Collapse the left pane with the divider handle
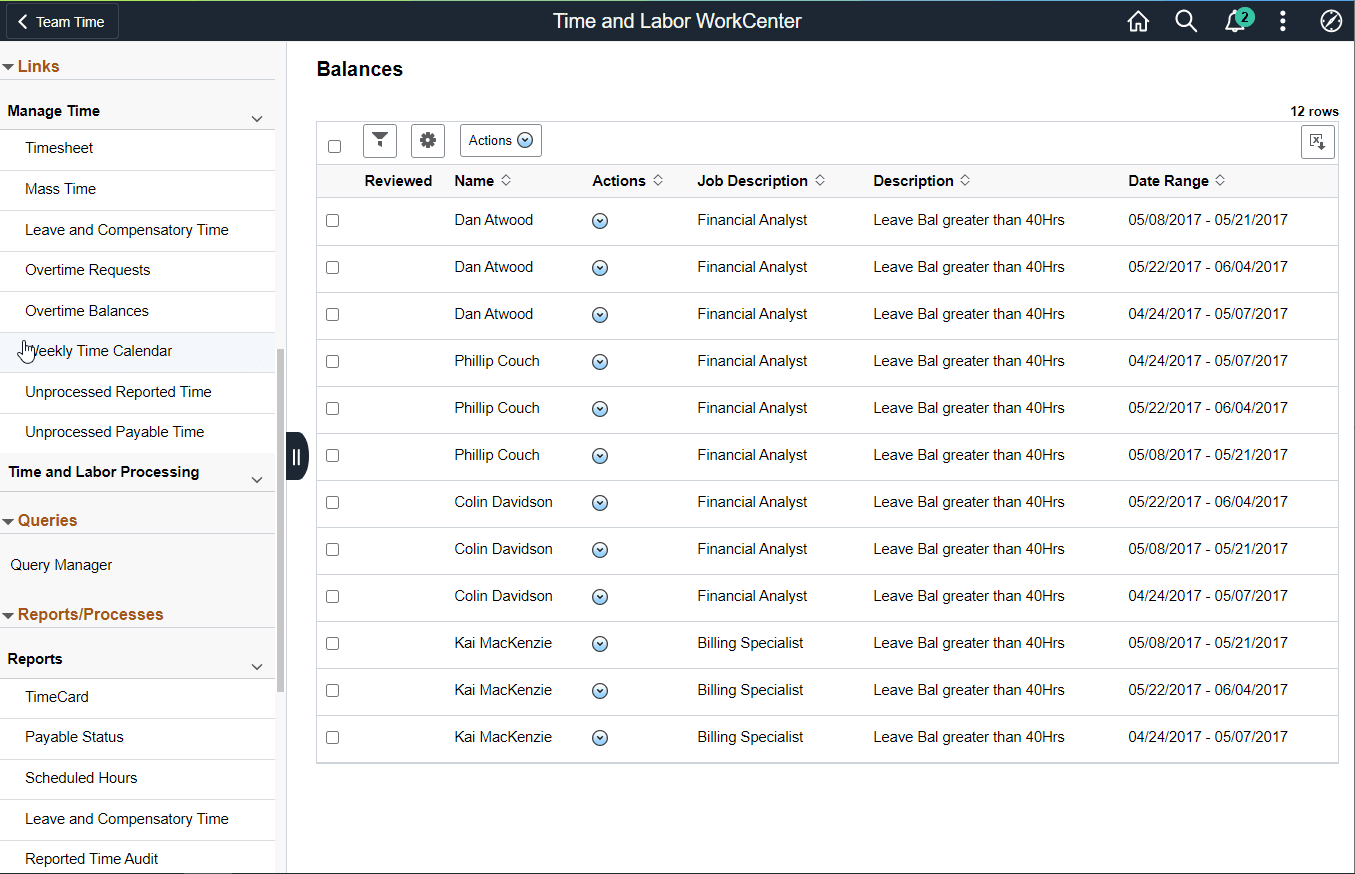This screenshot has width=1355, height=874. [297, 456]
